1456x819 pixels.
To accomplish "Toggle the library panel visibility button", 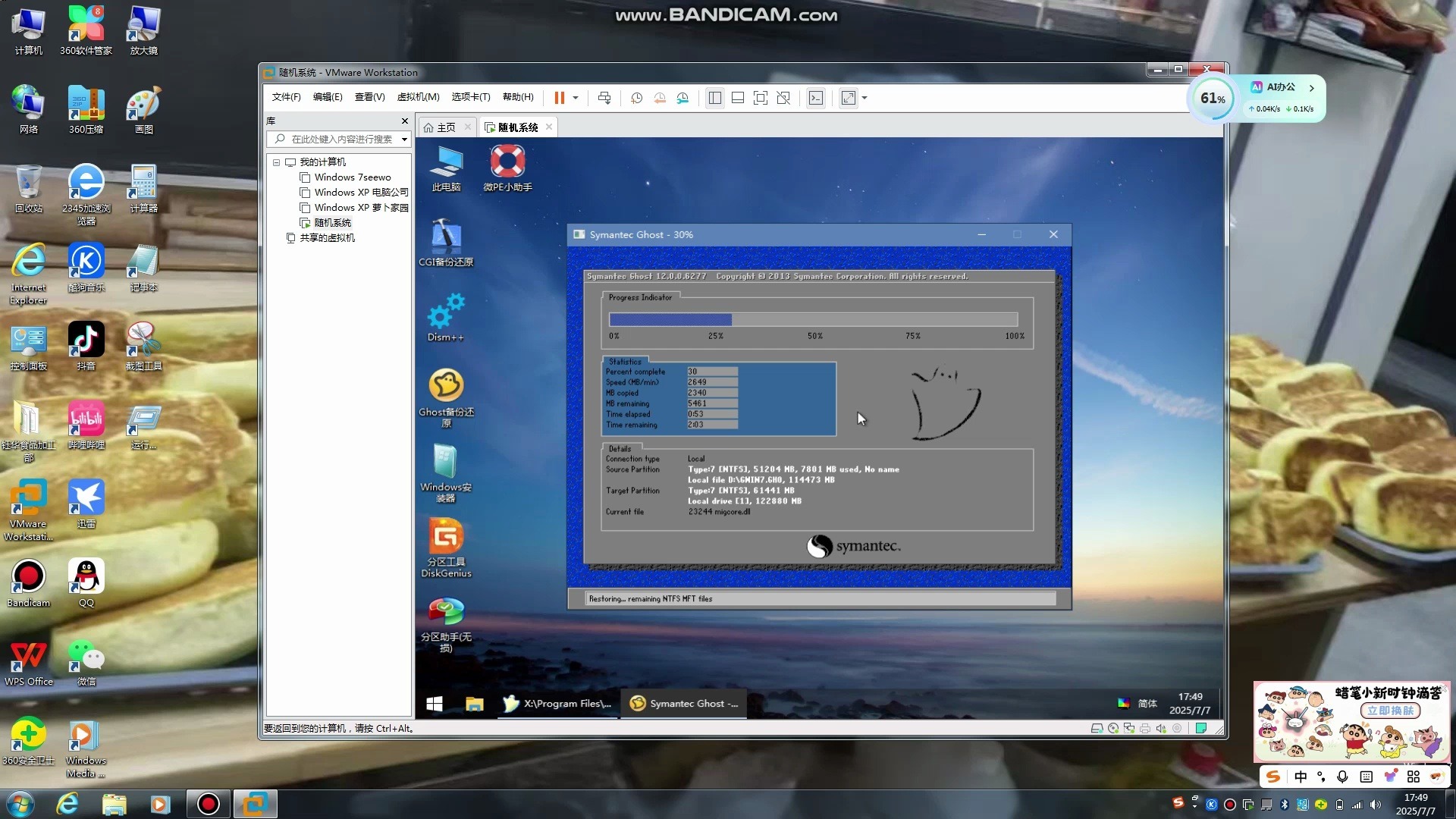I will click(714, 98).
